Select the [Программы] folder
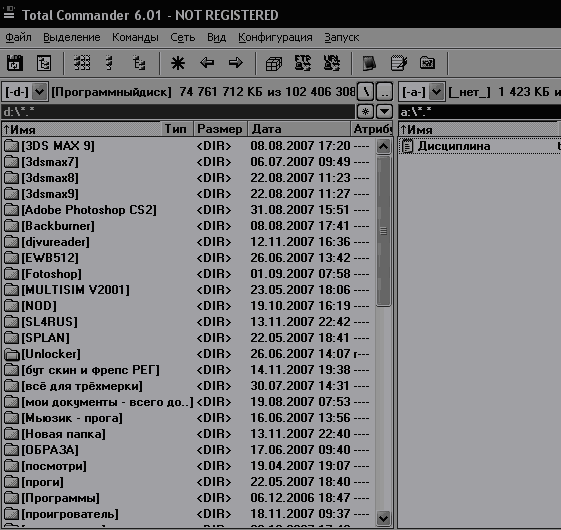 pos(188,498)
